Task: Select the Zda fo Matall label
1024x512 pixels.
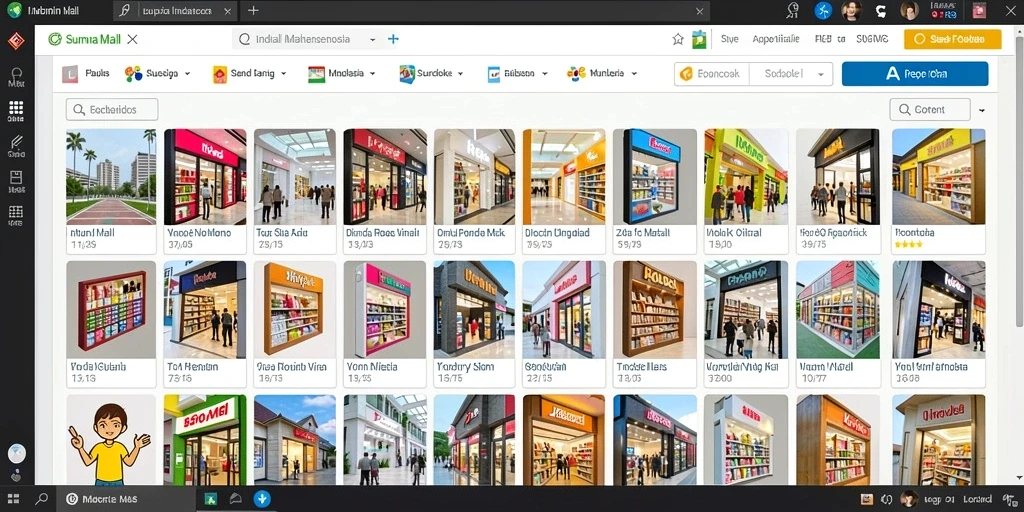Action: [x=643, y=232]
